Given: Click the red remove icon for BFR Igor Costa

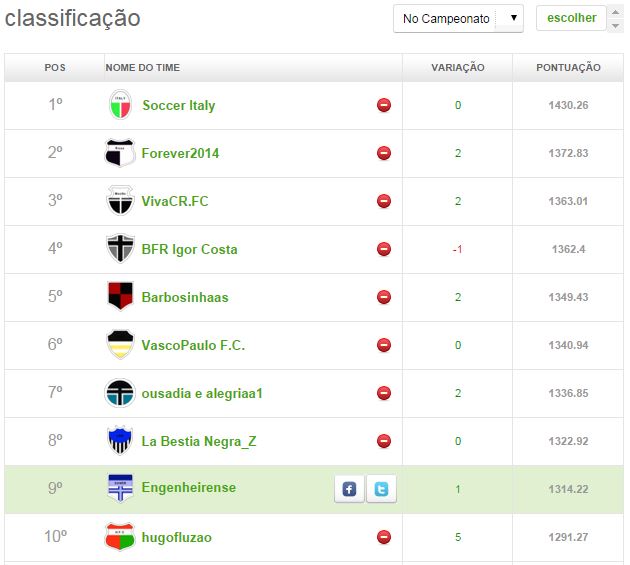Looking at the screenshot, I should point(384,249).
